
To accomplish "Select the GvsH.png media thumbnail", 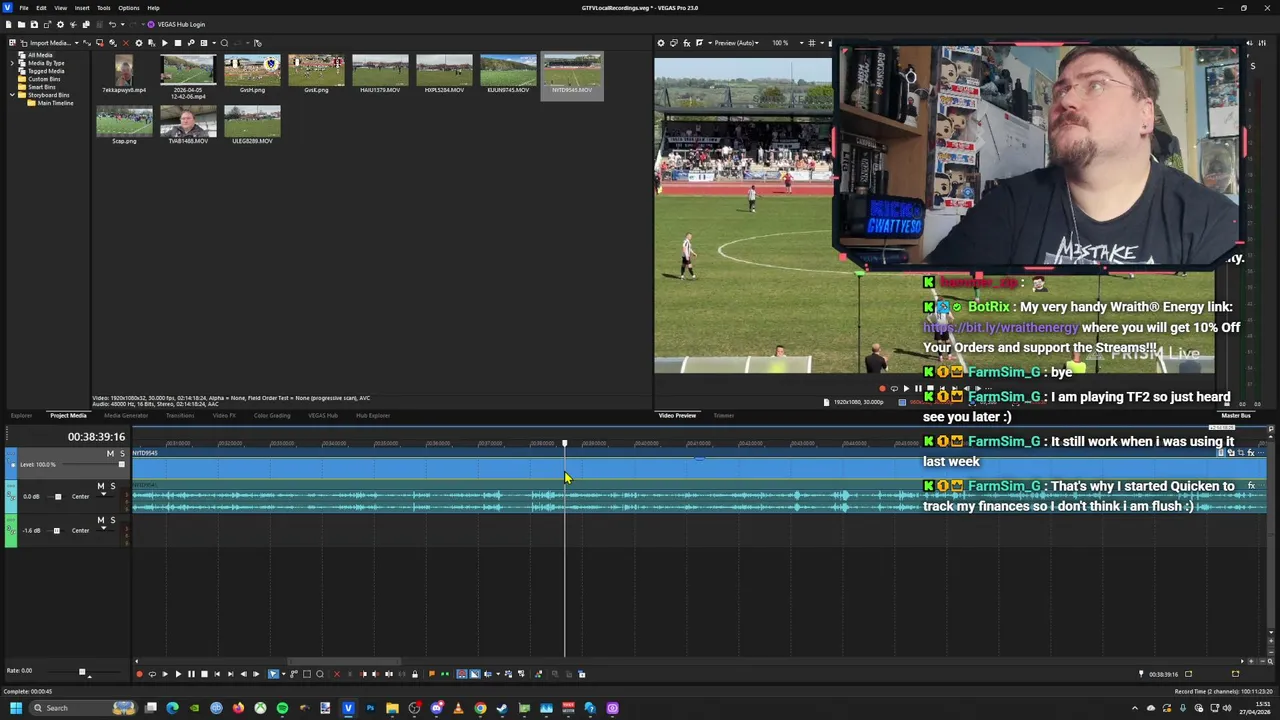I will 252,70.
